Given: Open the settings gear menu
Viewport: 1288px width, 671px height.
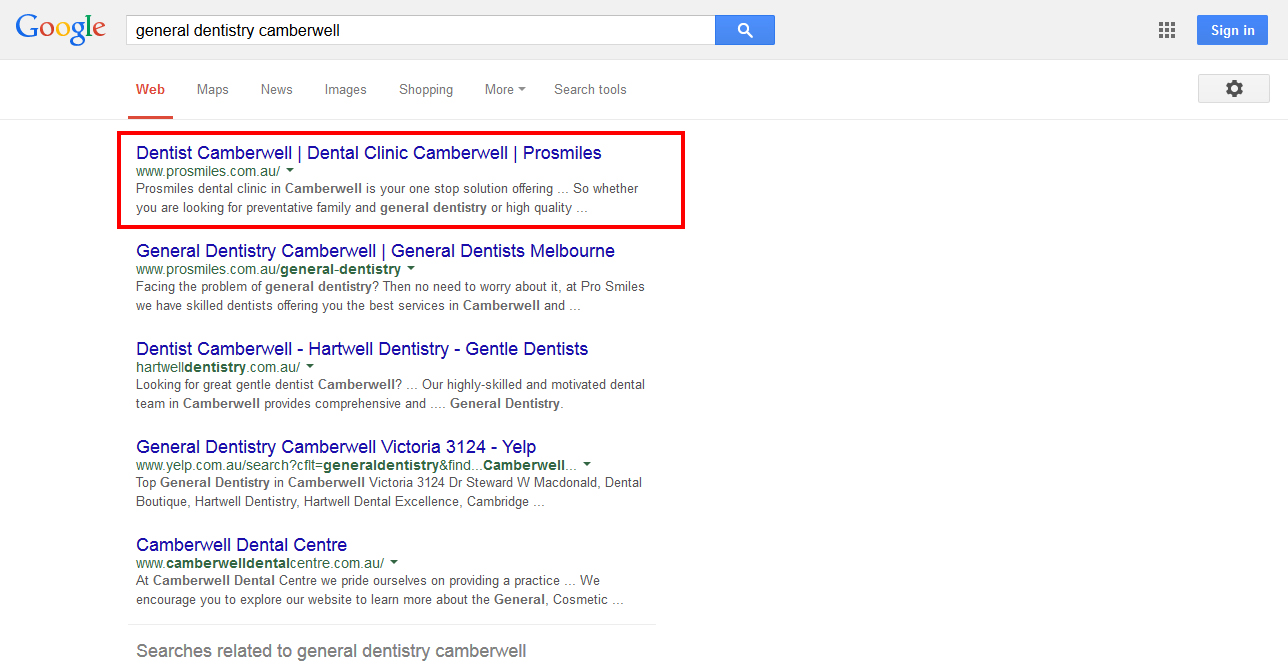Looking at the screenshot, I should [x=1234, y=89].
